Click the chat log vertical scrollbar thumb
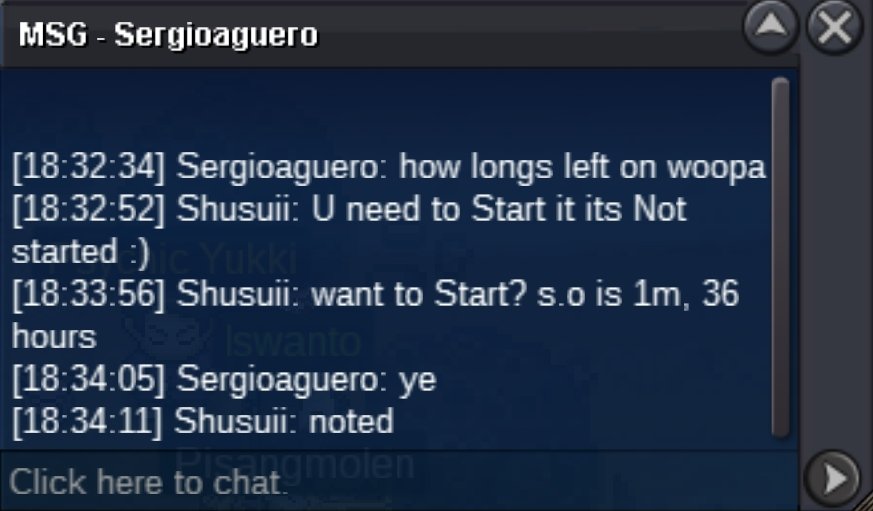 tap(781, 258)
